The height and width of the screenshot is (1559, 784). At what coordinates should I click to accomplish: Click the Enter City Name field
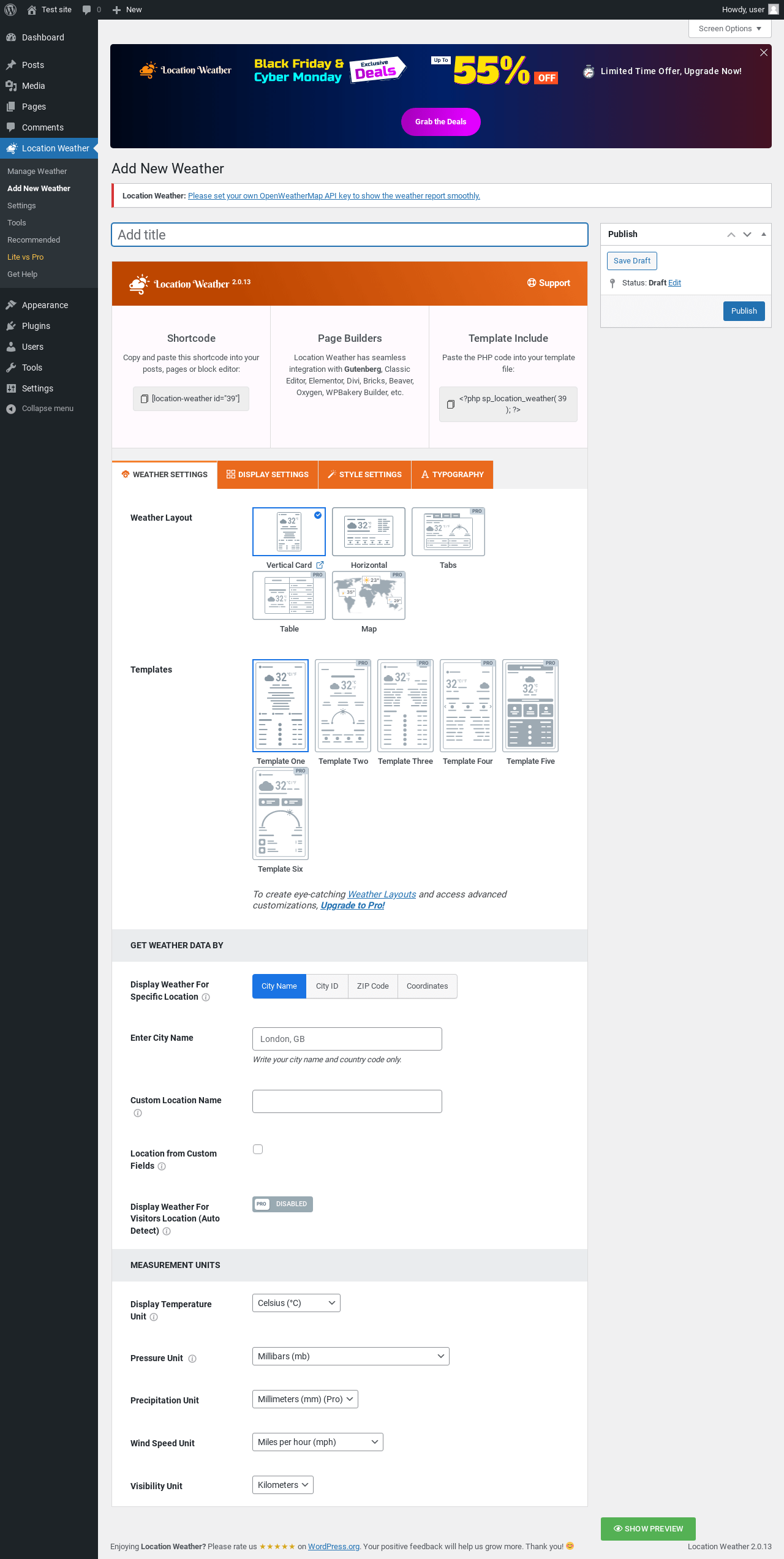pos(347,1039)
